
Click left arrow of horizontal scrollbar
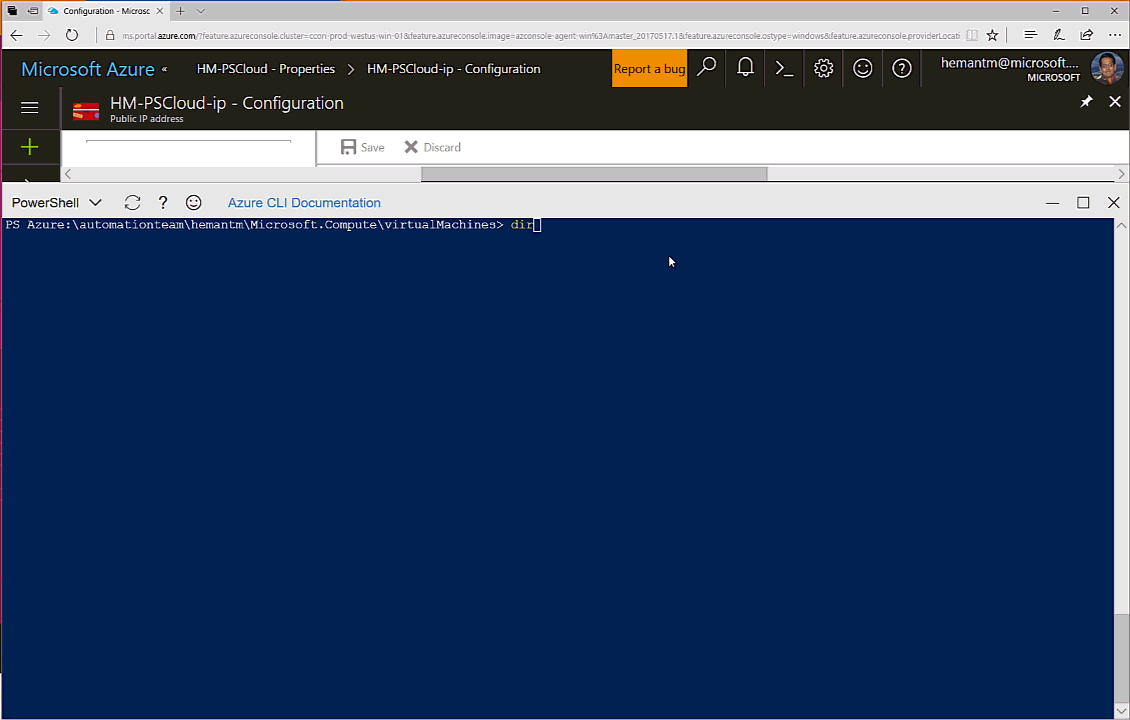click(68, 174)
